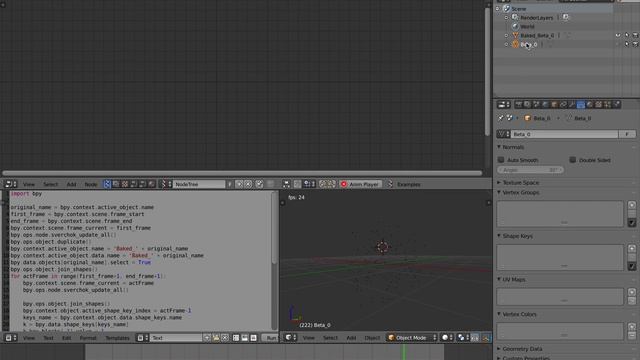Open the Add menu in node editor
The width and height of the screenshot is (640, 360).
tap(71, 184)
